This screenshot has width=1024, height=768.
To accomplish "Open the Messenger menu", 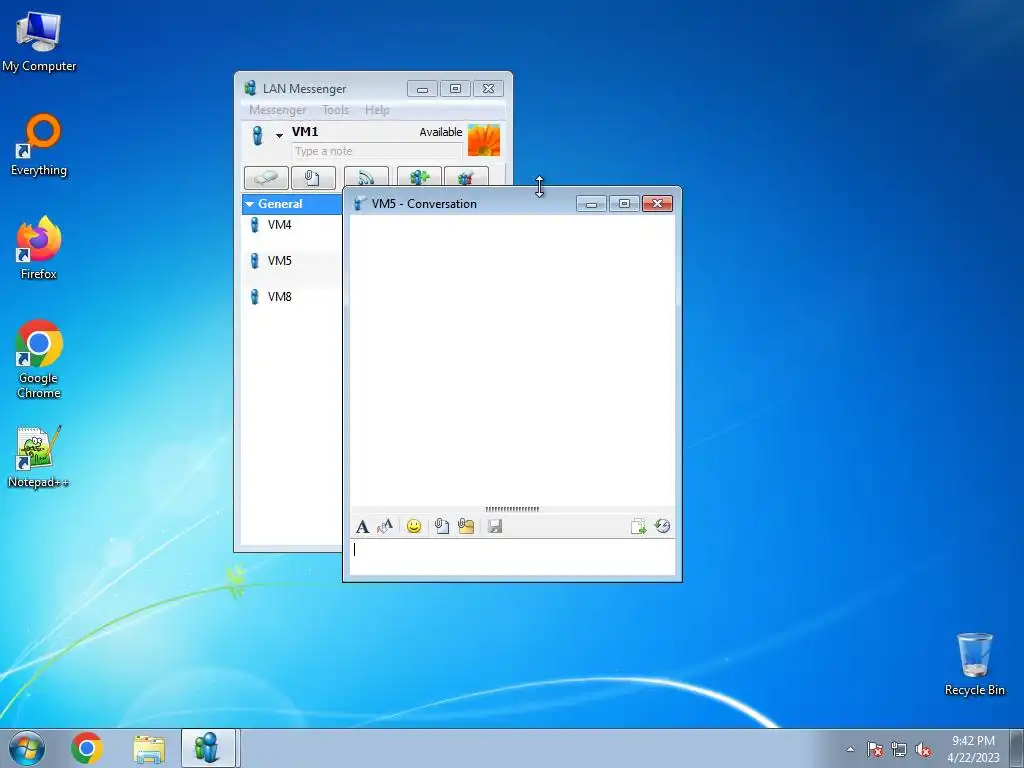I will tap(278, 110).
